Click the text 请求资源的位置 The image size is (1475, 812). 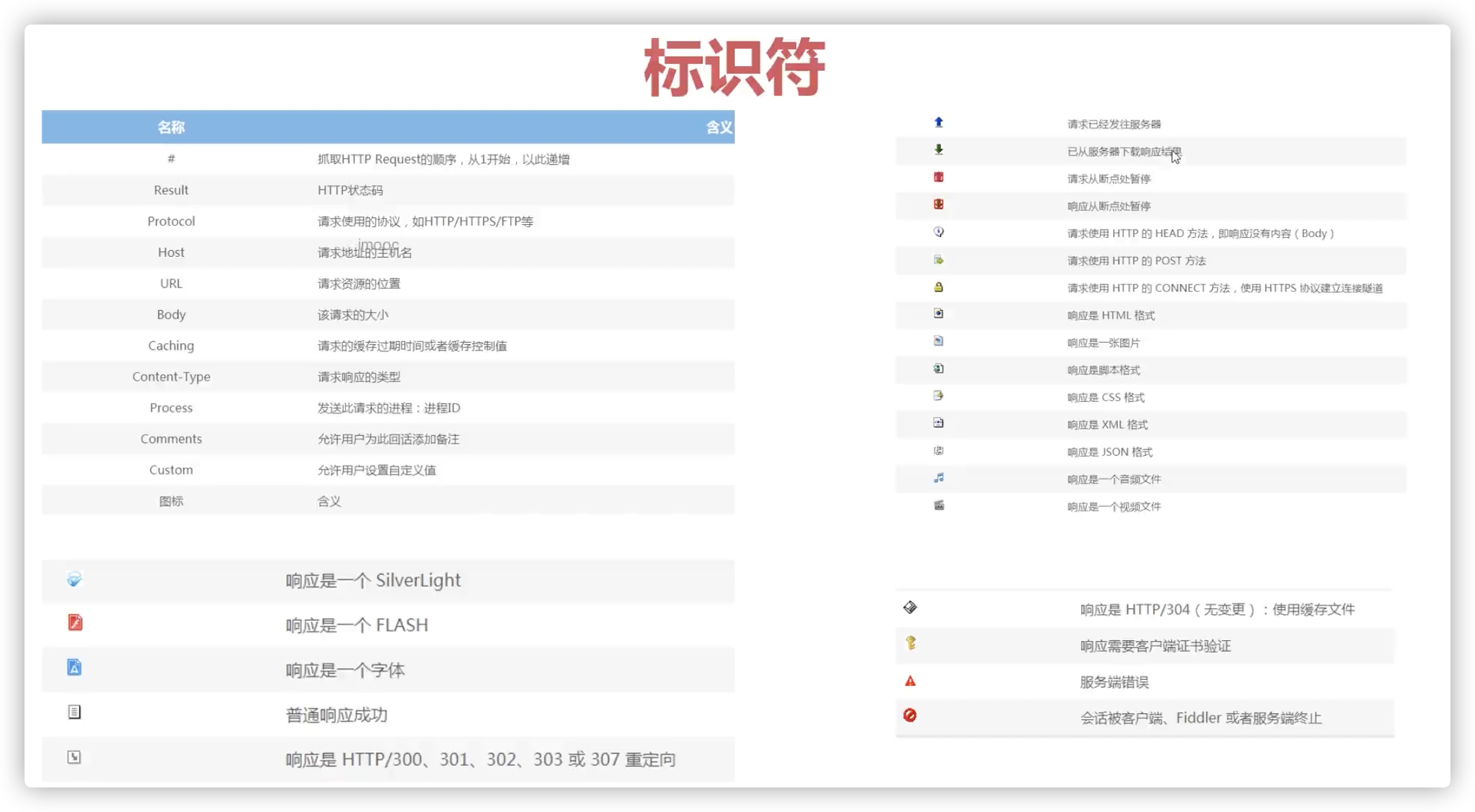[x=359, y=284]
